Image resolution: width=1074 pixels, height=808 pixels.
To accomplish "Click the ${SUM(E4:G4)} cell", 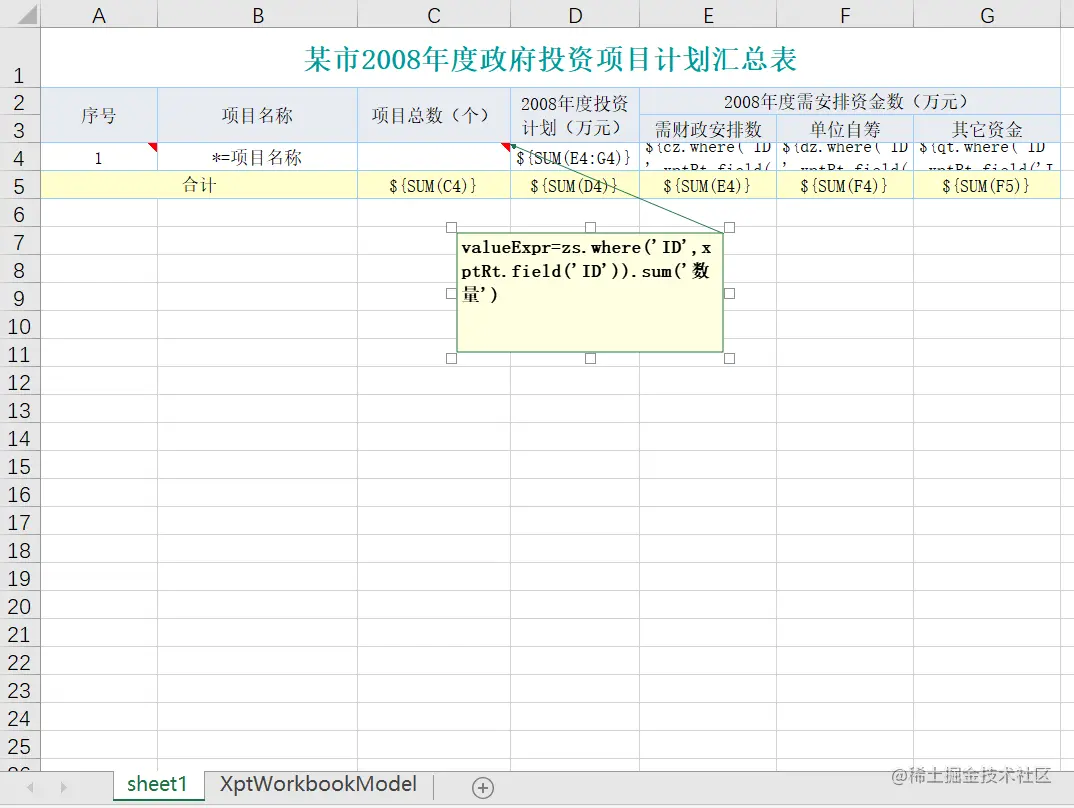I will click(x=575, y=157).
